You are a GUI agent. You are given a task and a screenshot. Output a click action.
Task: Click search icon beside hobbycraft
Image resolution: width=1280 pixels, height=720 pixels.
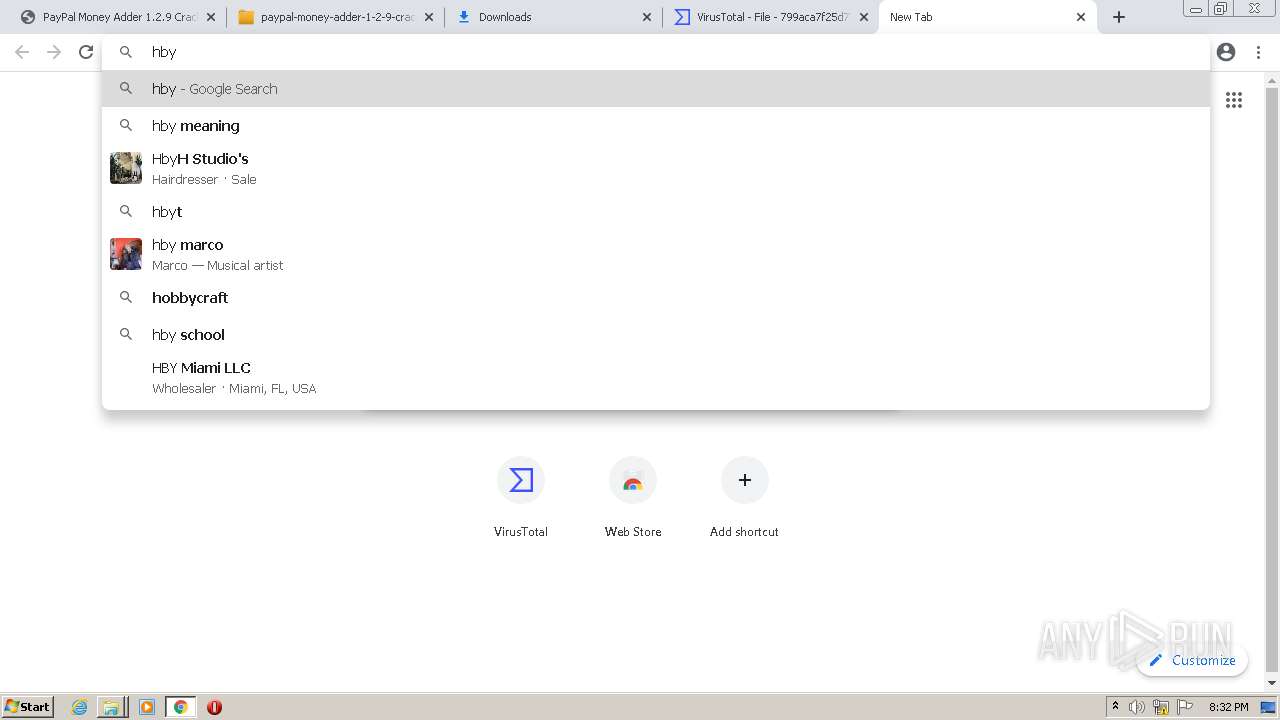pyautogui.click(x=126, y=297)
